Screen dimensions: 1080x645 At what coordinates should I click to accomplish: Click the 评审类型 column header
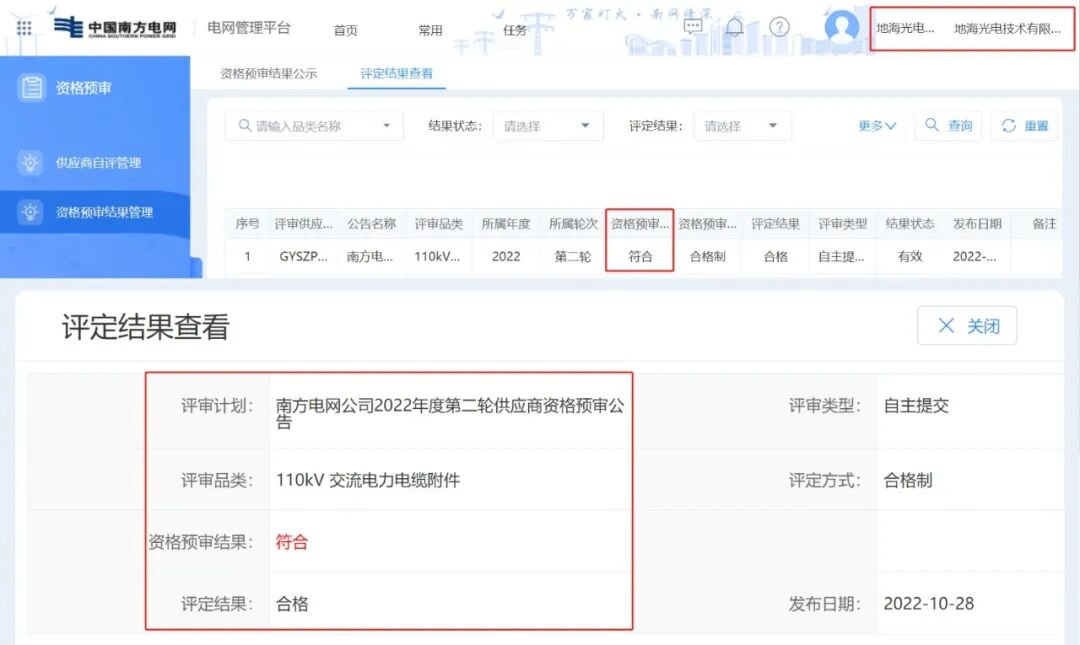[x=842, y=223]
